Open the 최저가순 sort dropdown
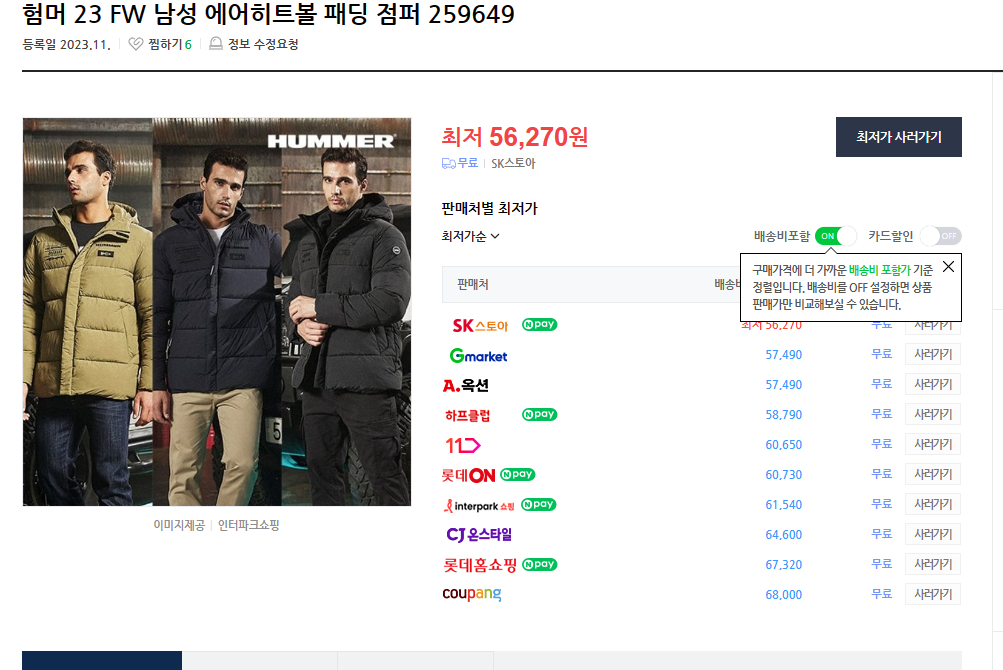The height and width of the screenshot is (670, 1003). tap(470, 236)
